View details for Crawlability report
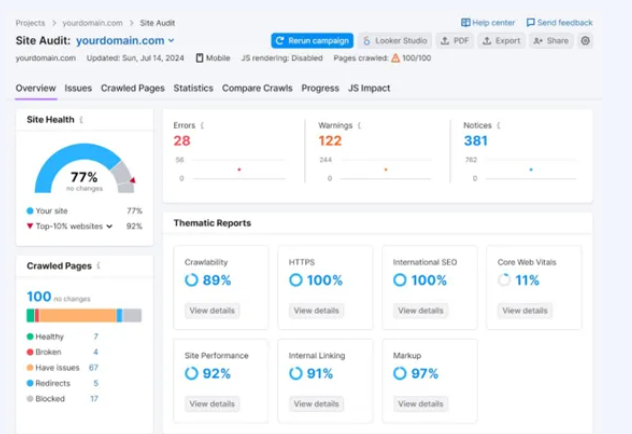632x434 pixels. point(212,311)
